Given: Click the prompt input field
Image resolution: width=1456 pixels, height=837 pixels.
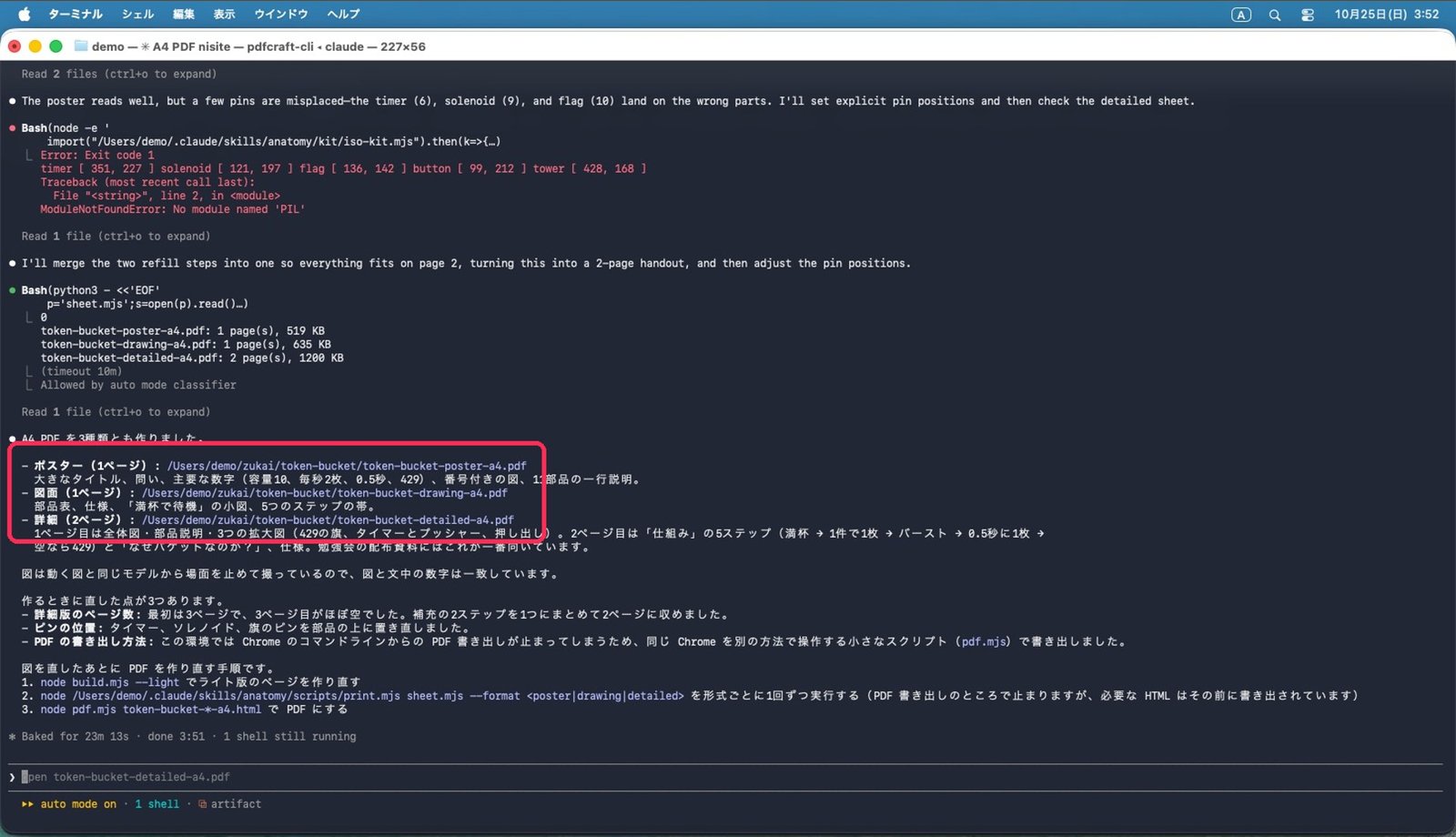Looking at the screenshot, I should click(725, 777).
